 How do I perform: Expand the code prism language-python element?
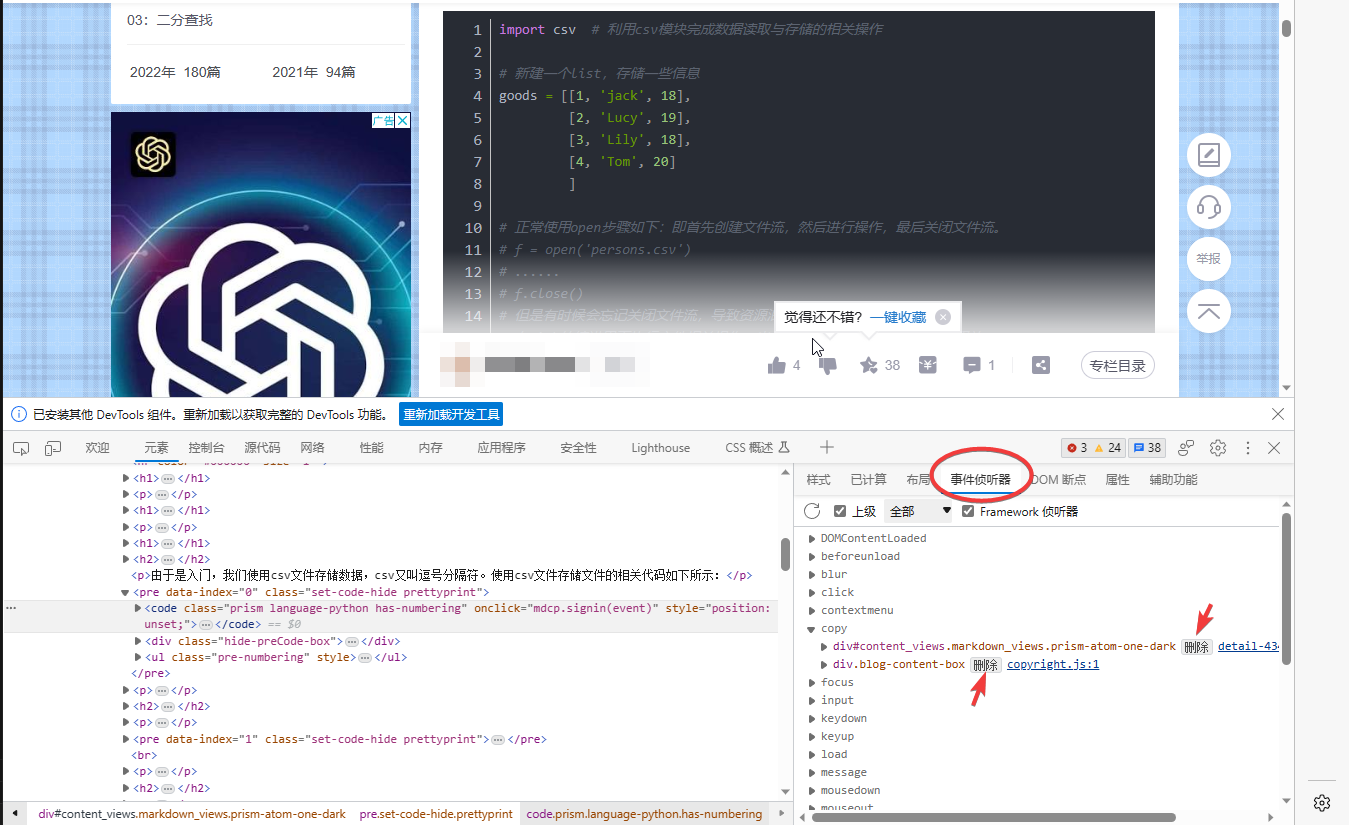pyautogui.click(x=139, y=608)
